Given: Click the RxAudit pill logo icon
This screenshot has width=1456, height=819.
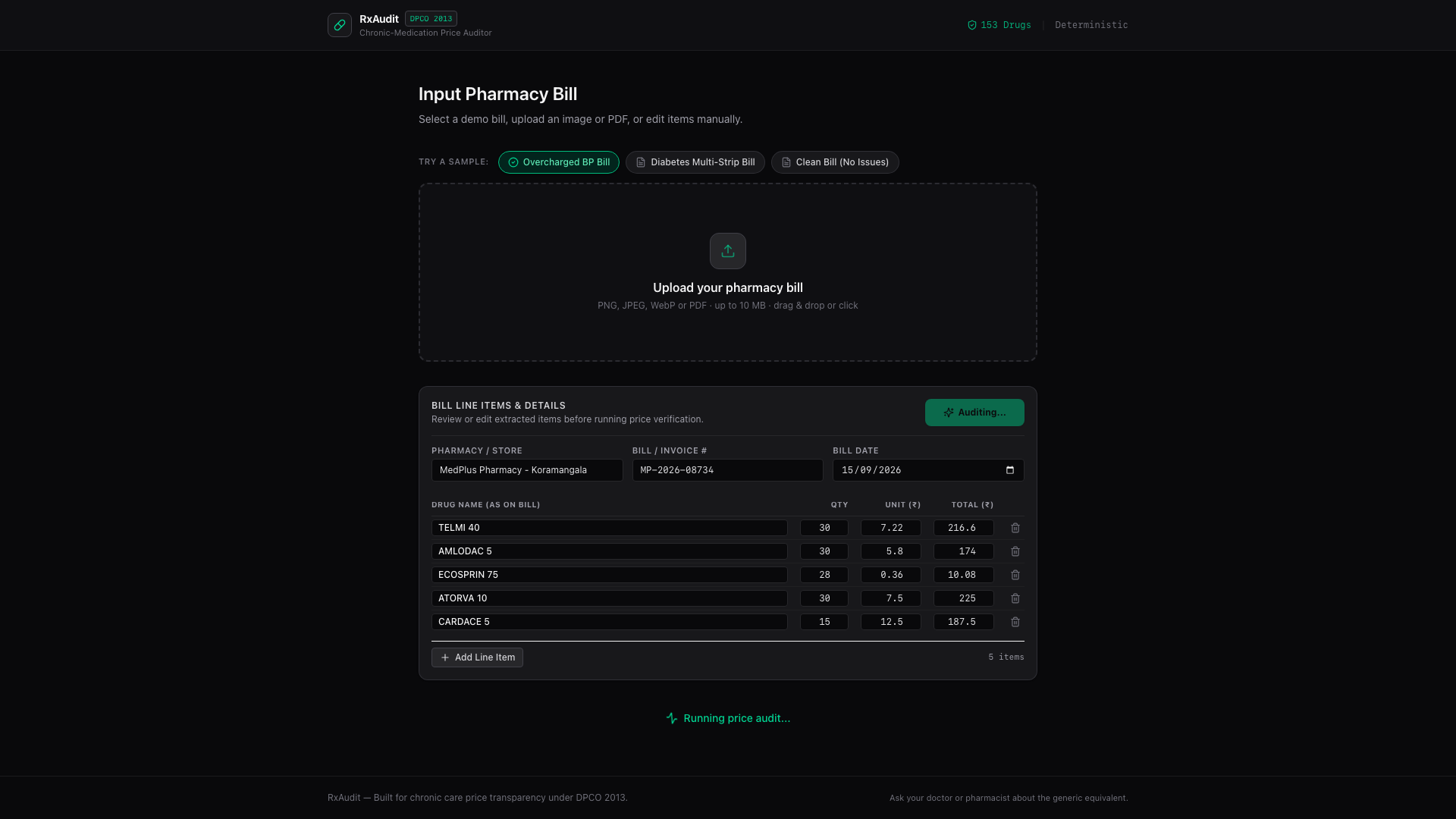Looking at the screenshot, I should click(340, 25).
